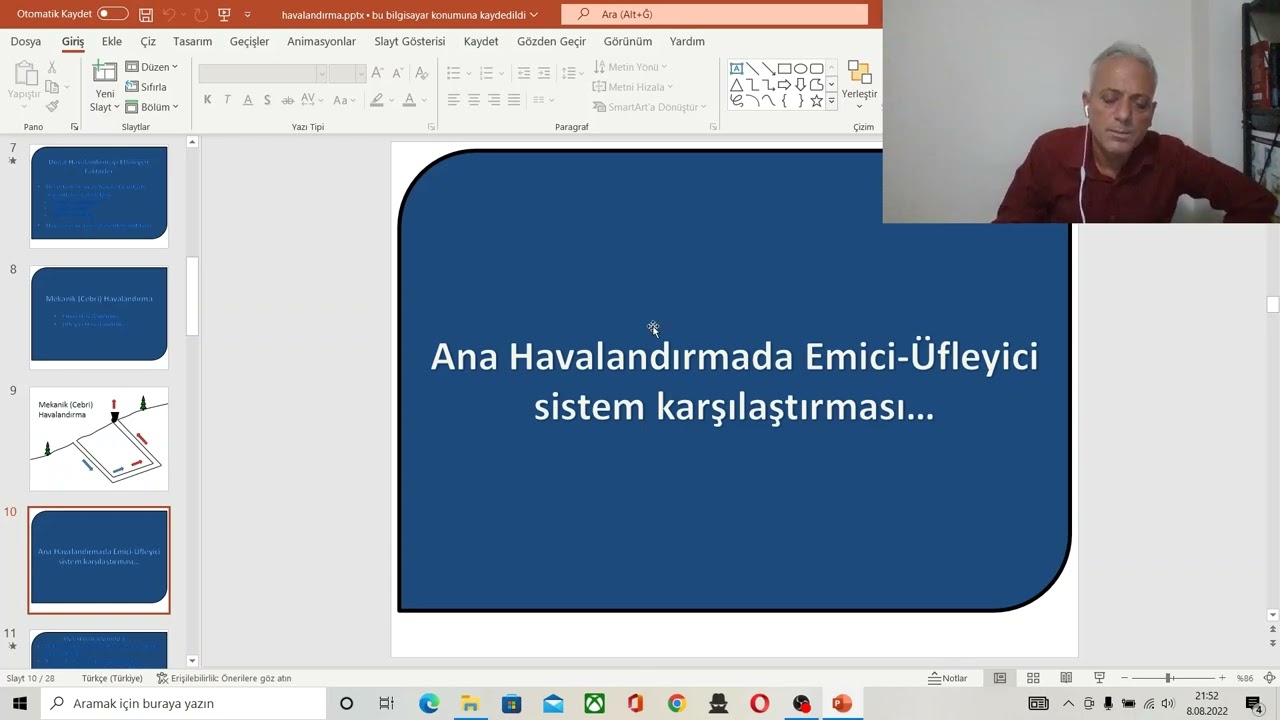Click the font color A button

(x=408, y=100)
